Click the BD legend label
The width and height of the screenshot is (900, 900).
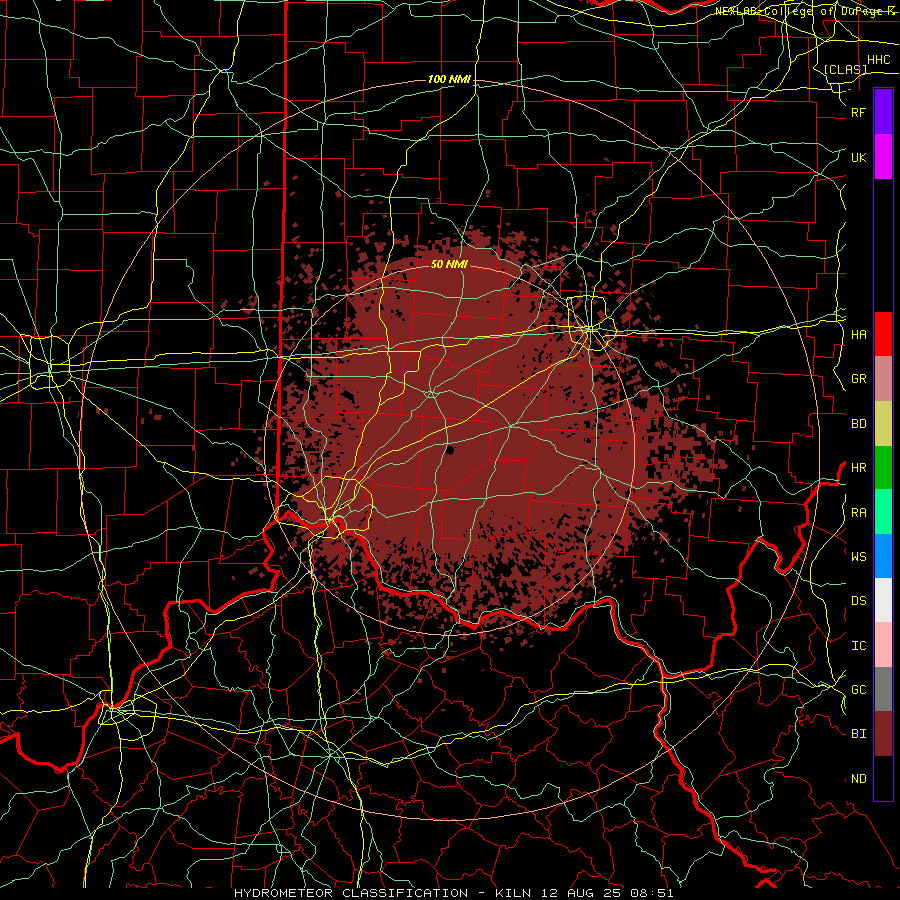tap(859, 424)
